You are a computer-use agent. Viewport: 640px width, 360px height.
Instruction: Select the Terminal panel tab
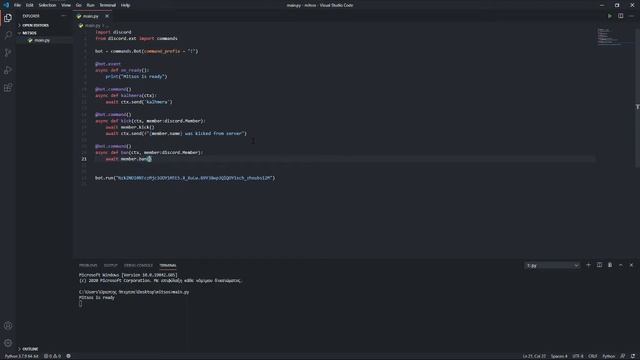[x=168, y=265]
